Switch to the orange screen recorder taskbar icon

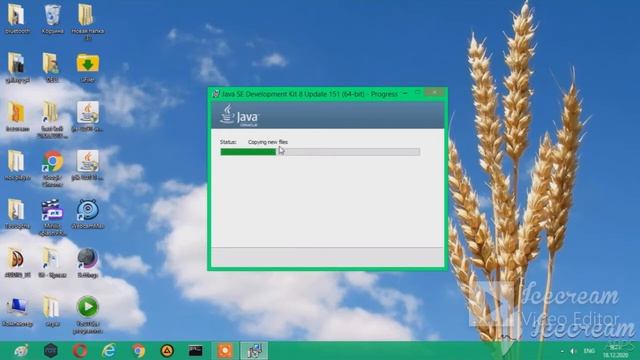(x=225, y=351)
